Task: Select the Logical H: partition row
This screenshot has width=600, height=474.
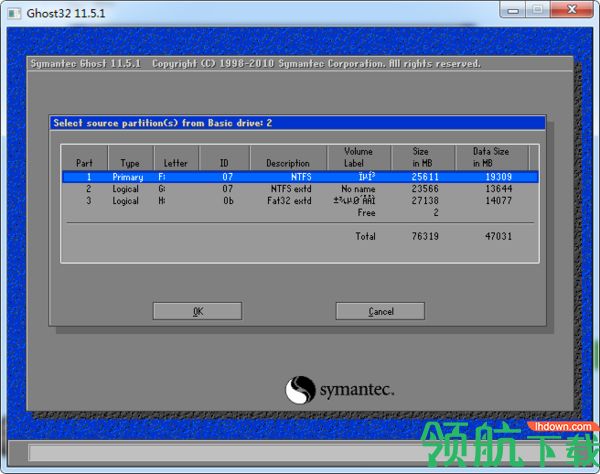Action: 300,200
